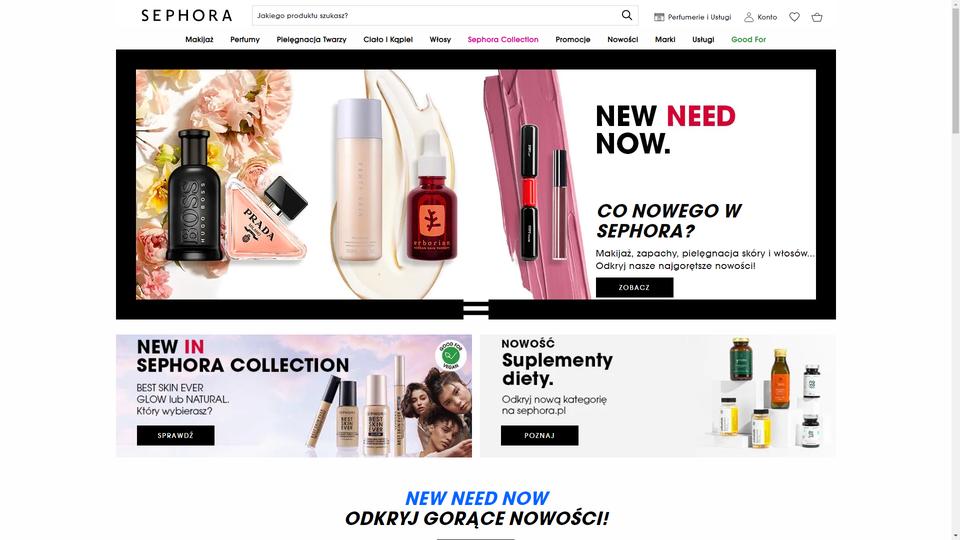Click the Perfumerie i Usługi store icon

pyautogui.click(x=659, y=17)
